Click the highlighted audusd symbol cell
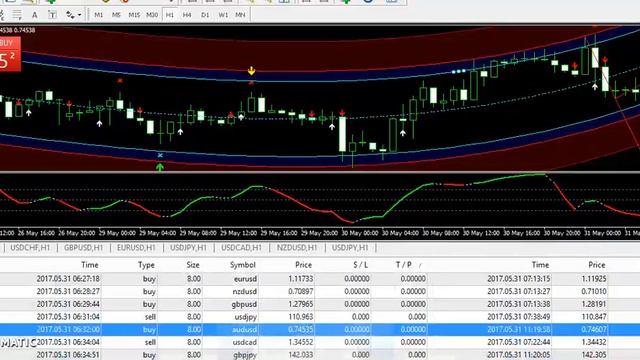640x360 pixels. (245, 329)
